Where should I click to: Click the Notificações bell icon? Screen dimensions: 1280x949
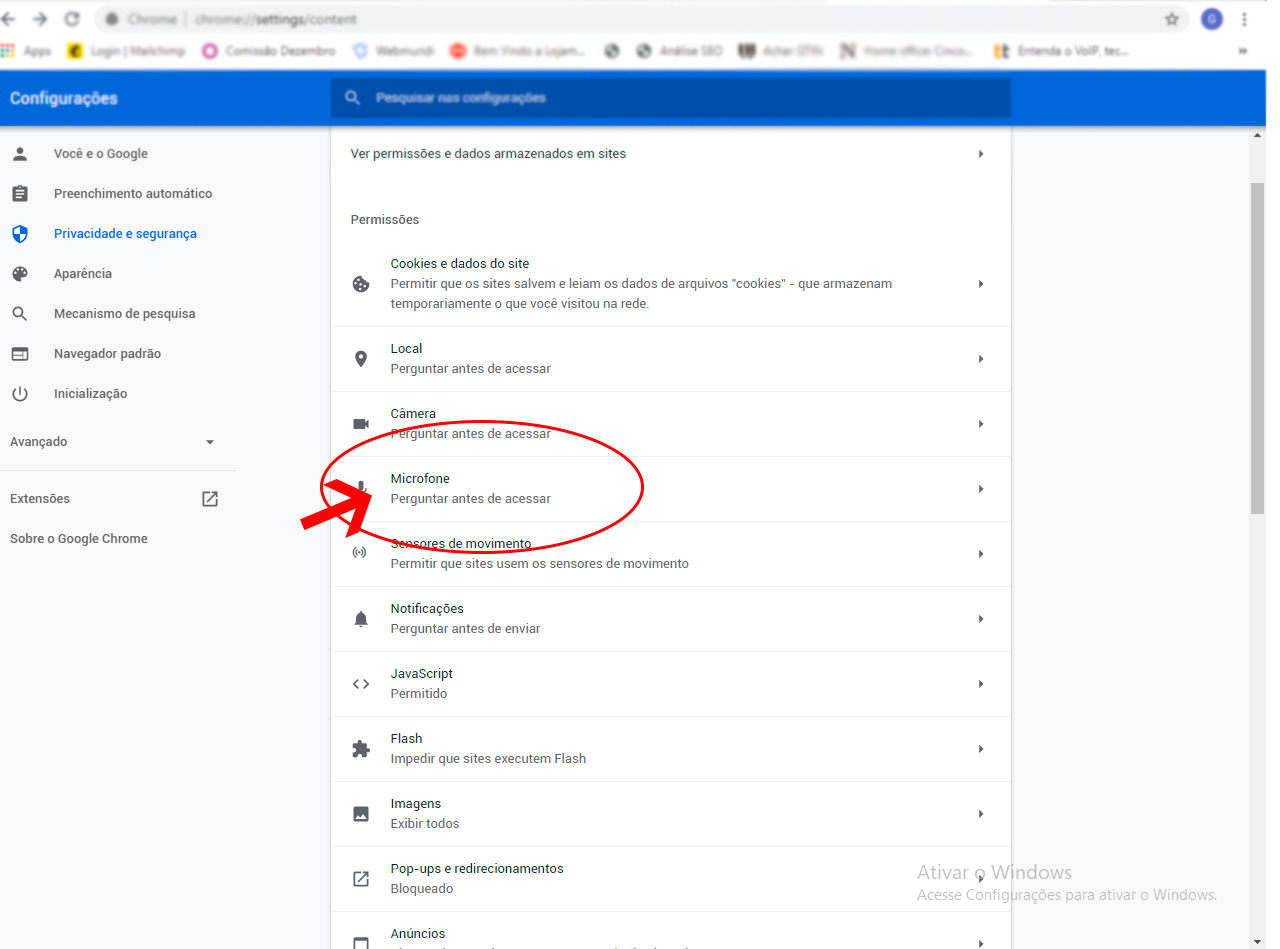tap(361, 619)
